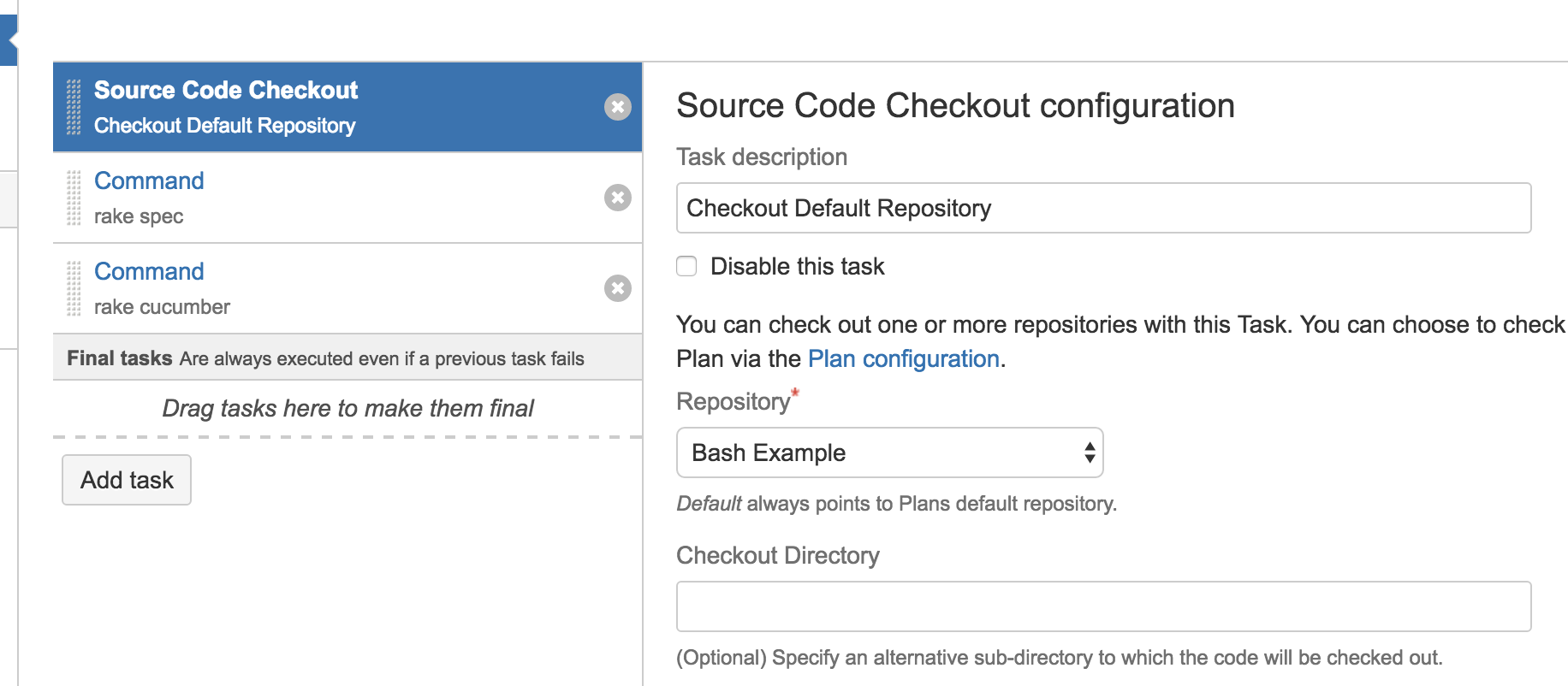Check the box beside Disable this task
The width and height of the screenshot is (1568, 686).
tap(686, 266)
